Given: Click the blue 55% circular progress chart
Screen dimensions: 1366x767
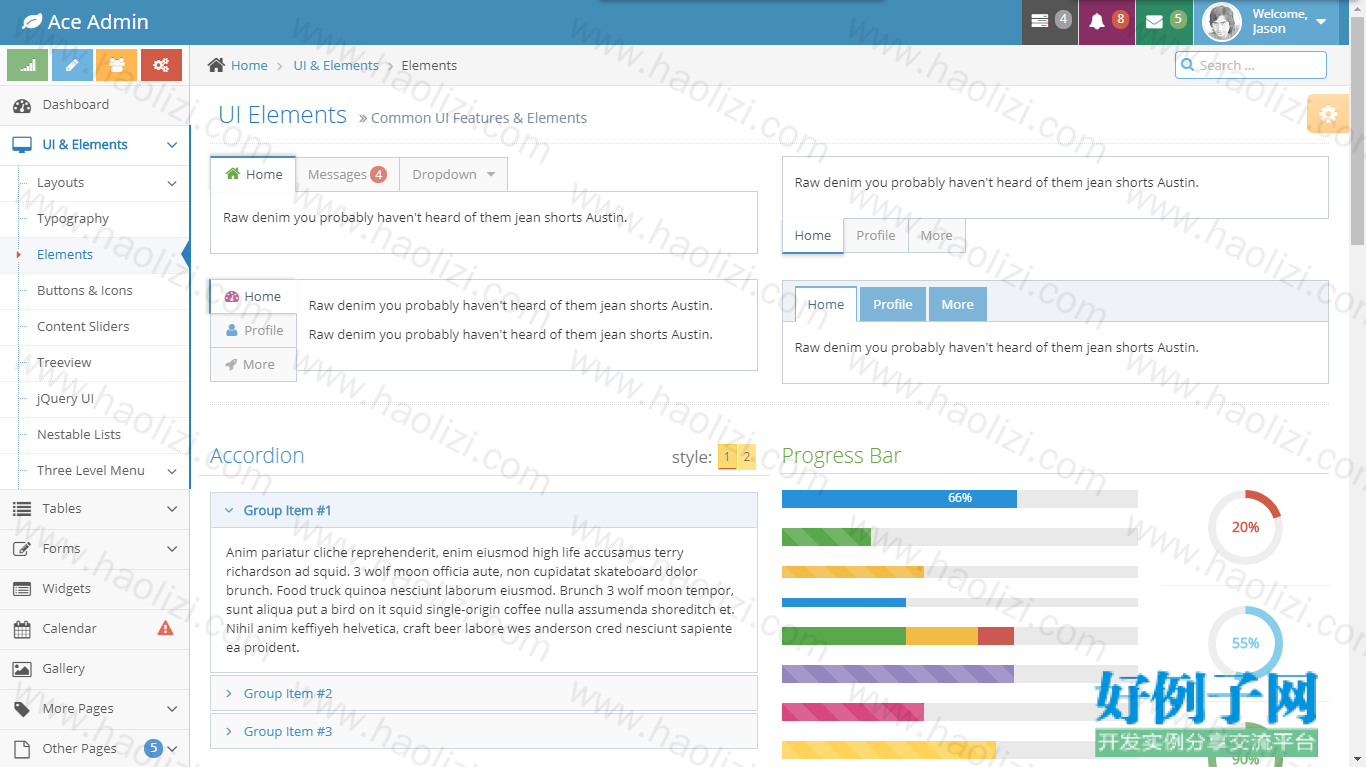Looking at the screenshot, I should tap(1245, 643).
